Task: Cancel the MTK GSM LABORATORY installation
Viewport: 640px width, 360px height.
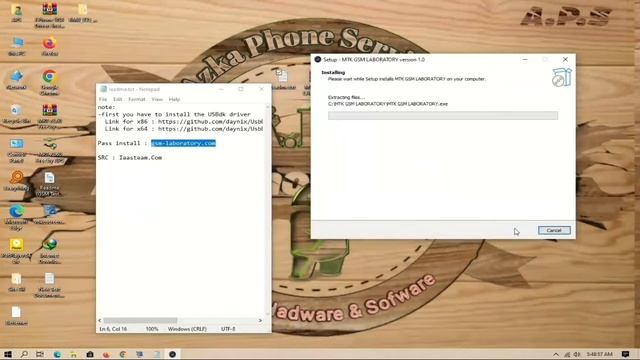Action: click(x=554, y=230)
